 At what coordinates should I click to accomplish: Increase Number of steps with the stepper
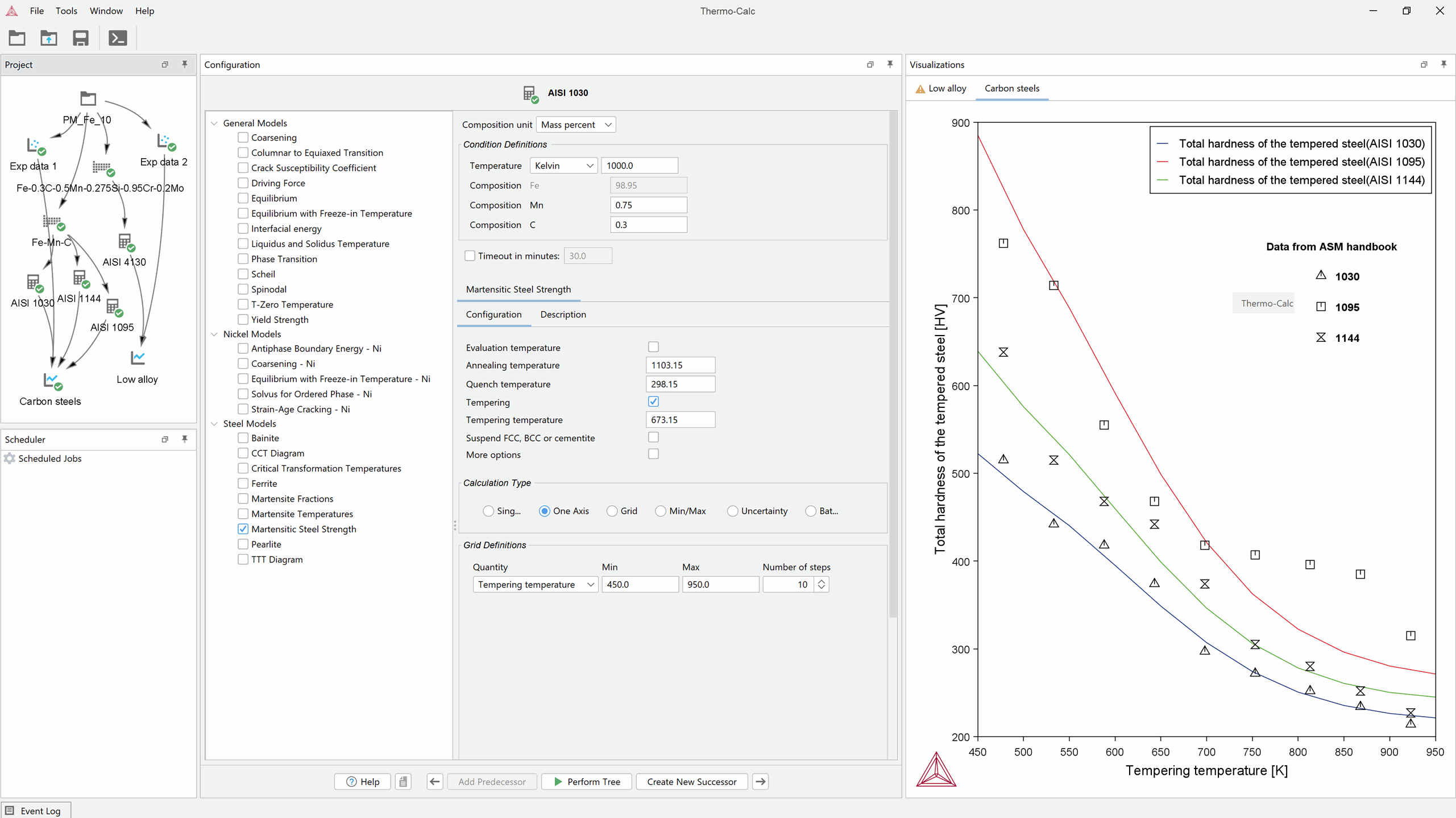click(822, 581)
